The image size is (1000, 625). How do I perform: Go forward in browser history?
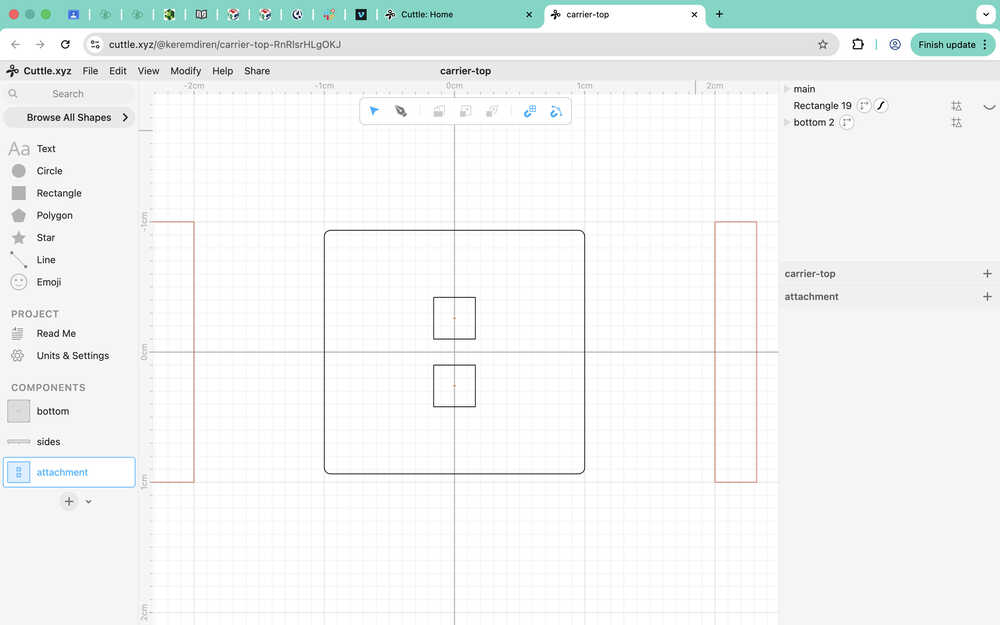coord(40,44)
